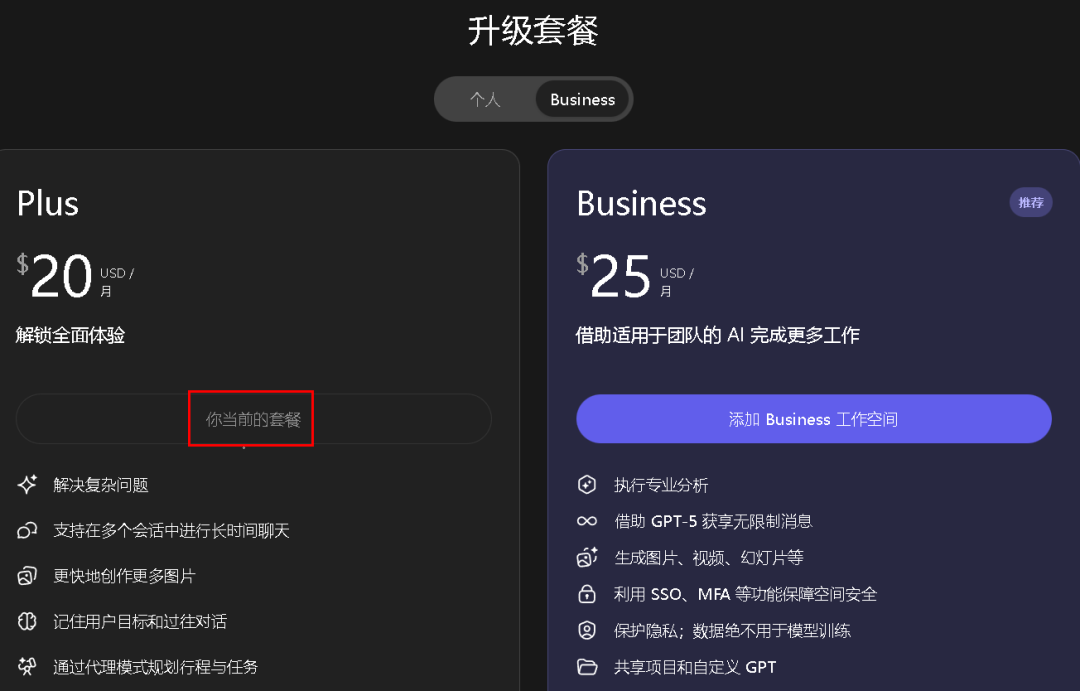The height and width of the screenshot is (691, 1080).
Task: Click the image icon beside 更快地创作更多图片
Action: pyautogui.click(x=28, y=576)
